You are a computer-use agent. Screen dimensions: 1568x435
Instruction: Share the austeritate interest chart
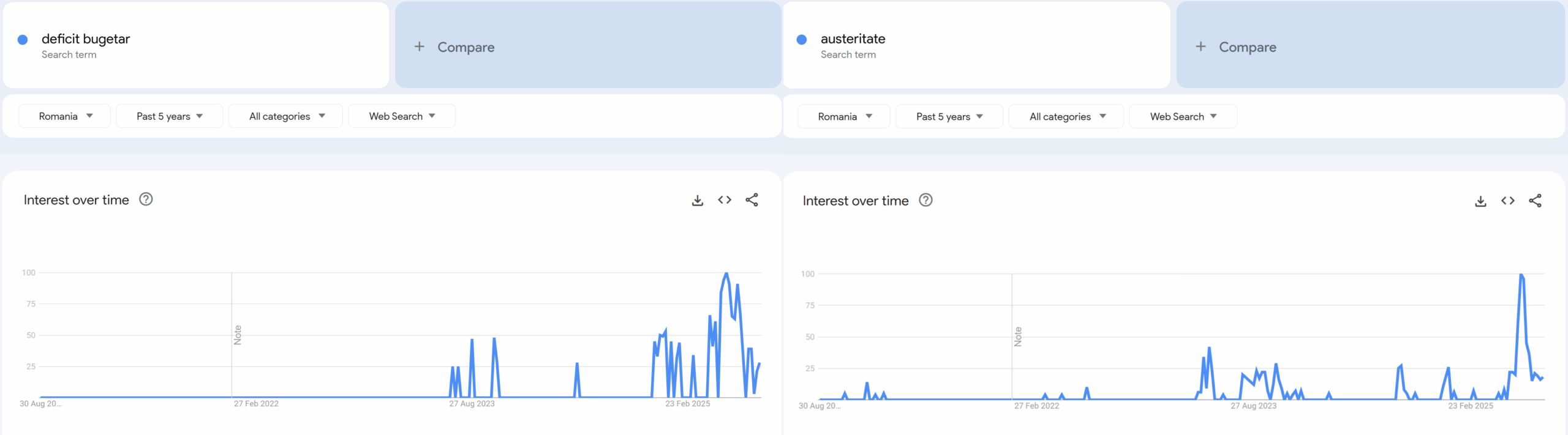coord(1535,201)
